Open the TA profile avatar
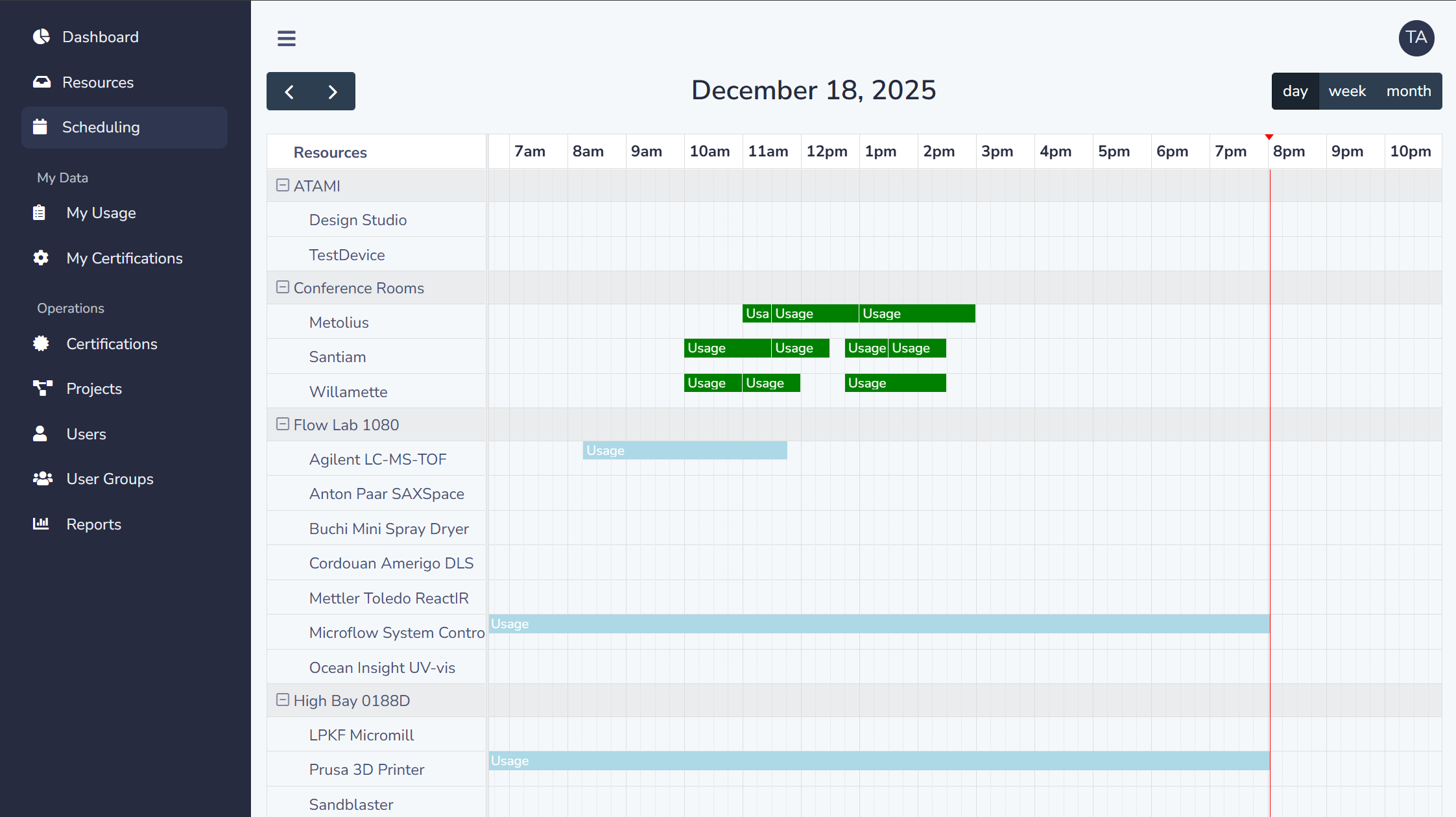1456x817 pixels. [1416, 38]
